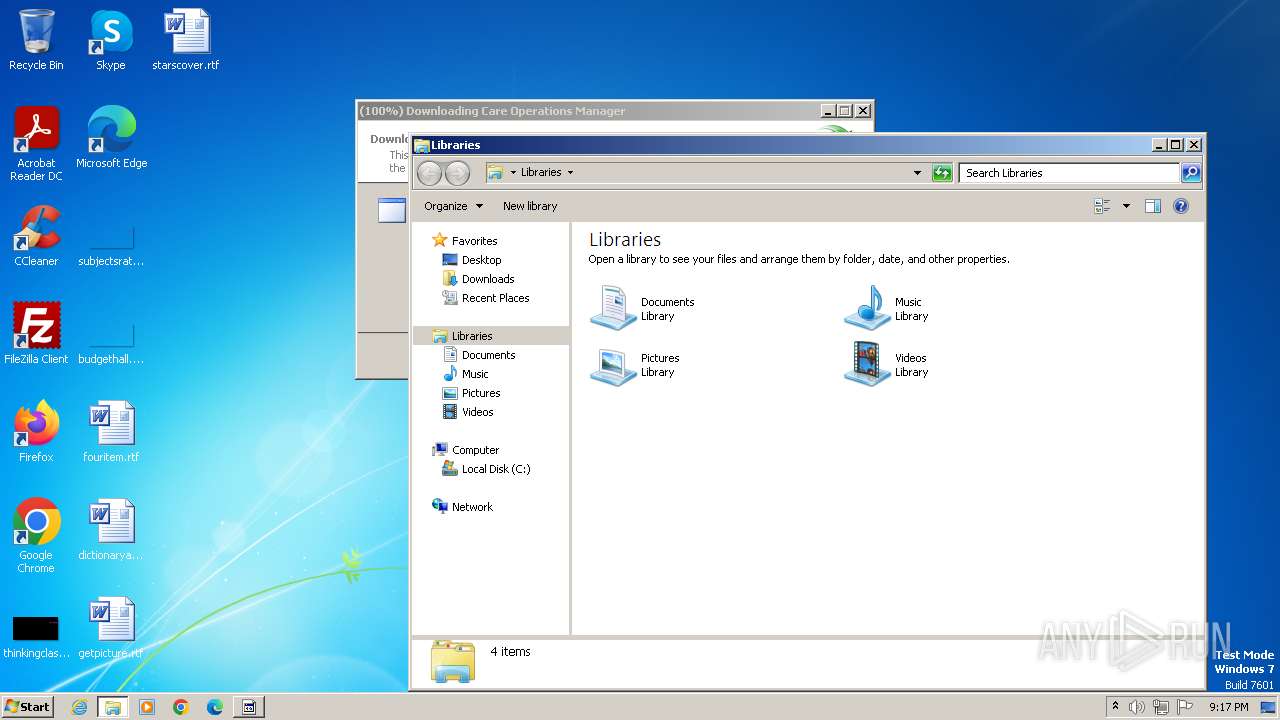This screenshot has width=1280, height=720.
Task: Click the Skype desktop shortcut
Action: pos(110,40)
